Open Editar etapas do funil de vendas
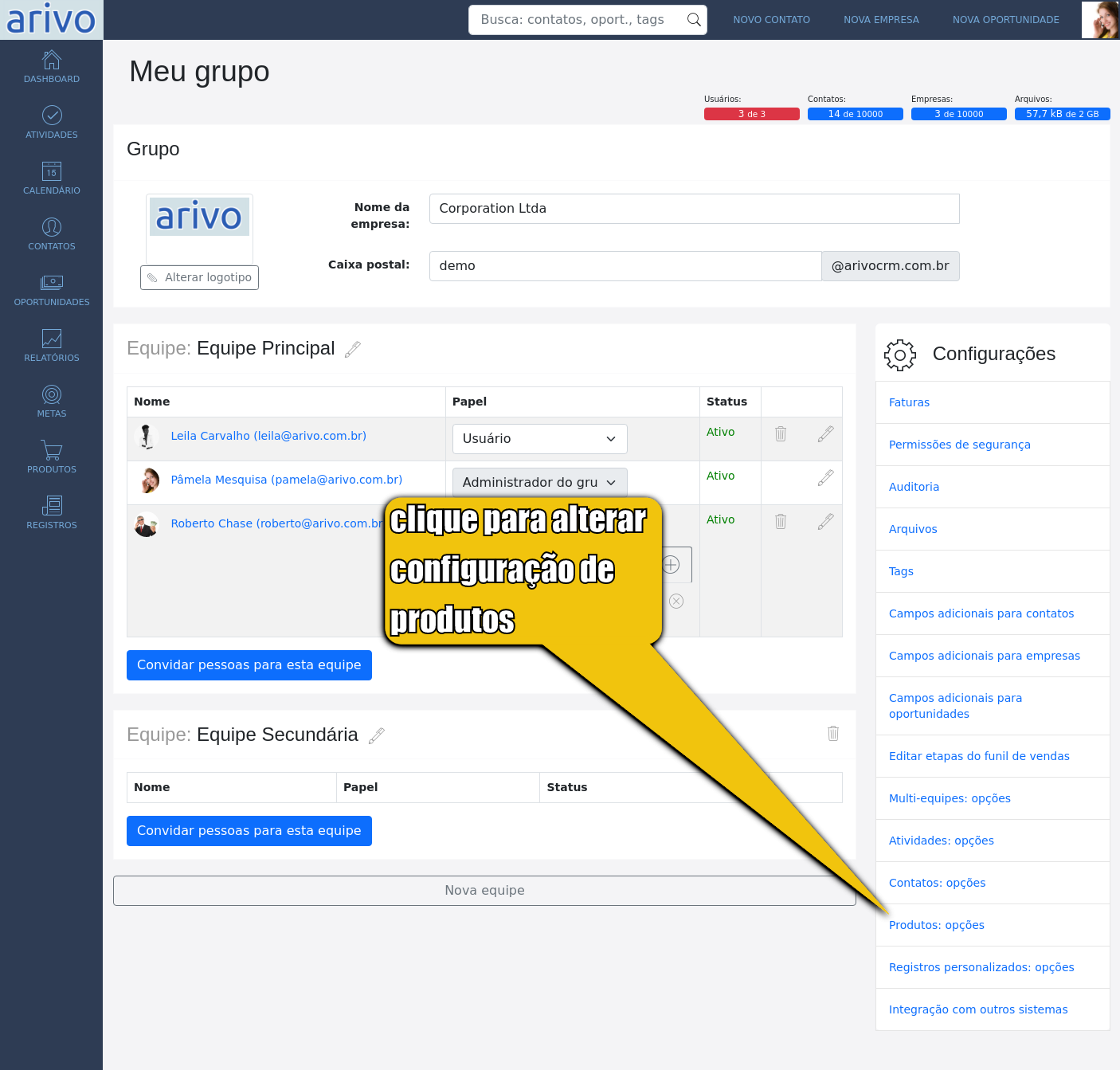Viewport: 1120px width, 1070px height. tap(979, 756)
